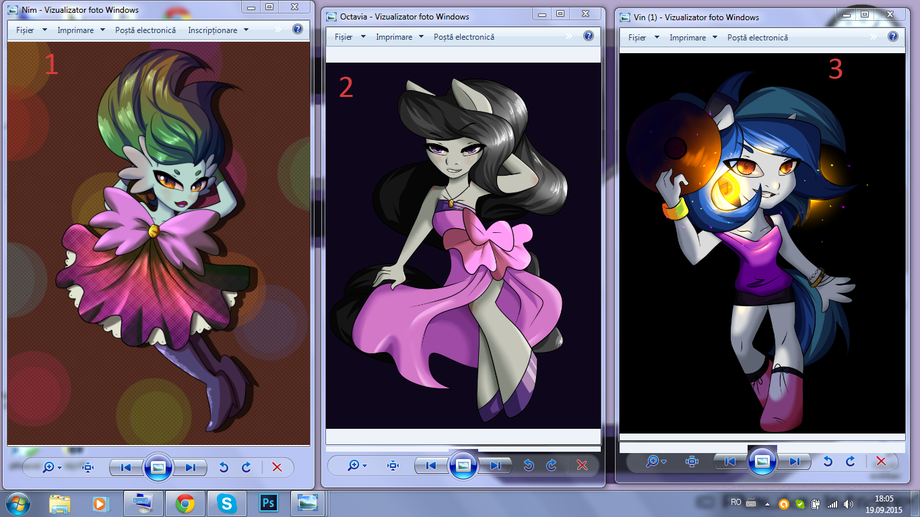
Task: Click the slideshow button in Nim window
Action: coord(158,467)
